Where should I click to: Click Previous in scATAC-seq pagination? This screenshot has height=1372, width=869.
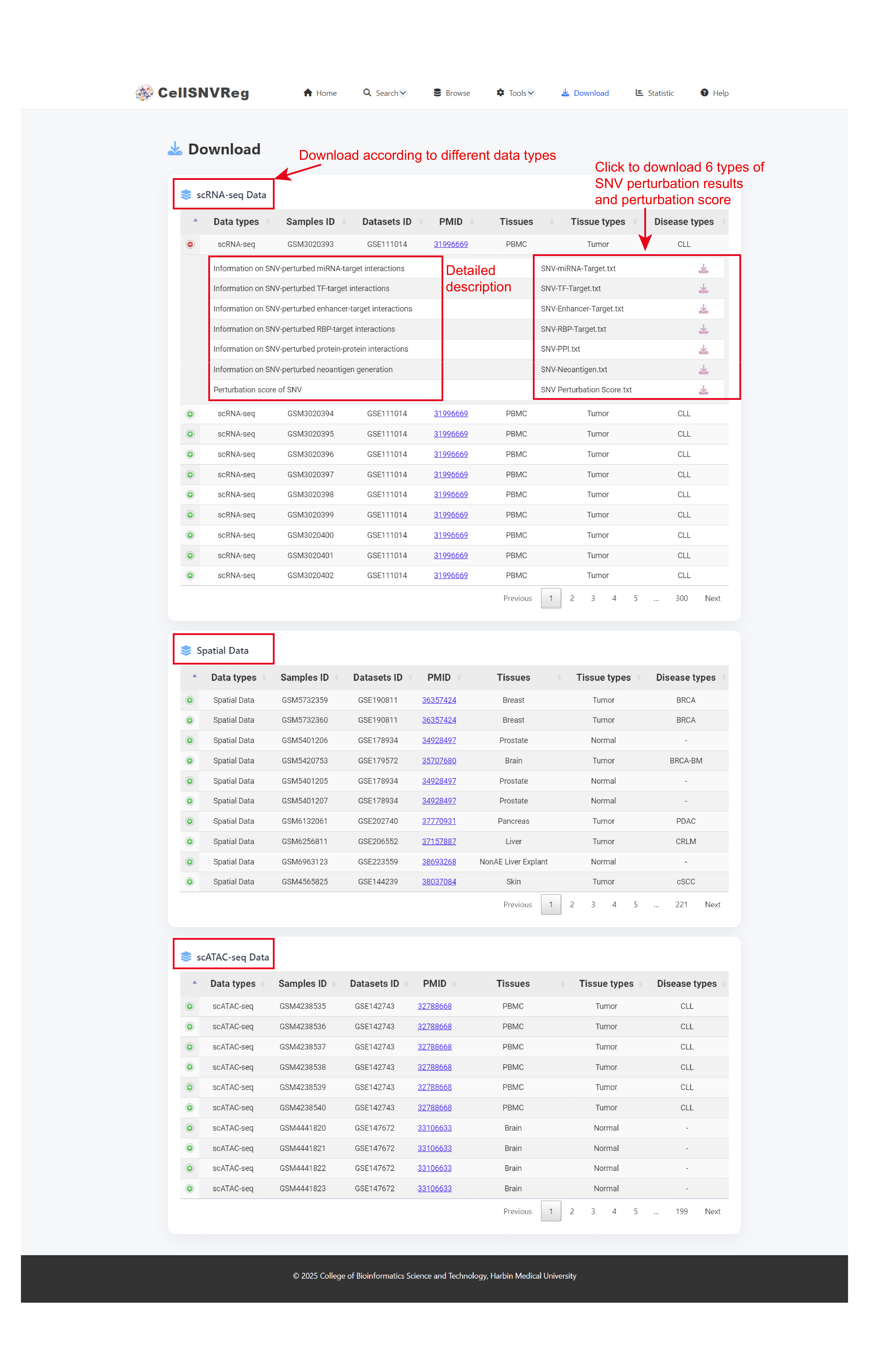517,1211
